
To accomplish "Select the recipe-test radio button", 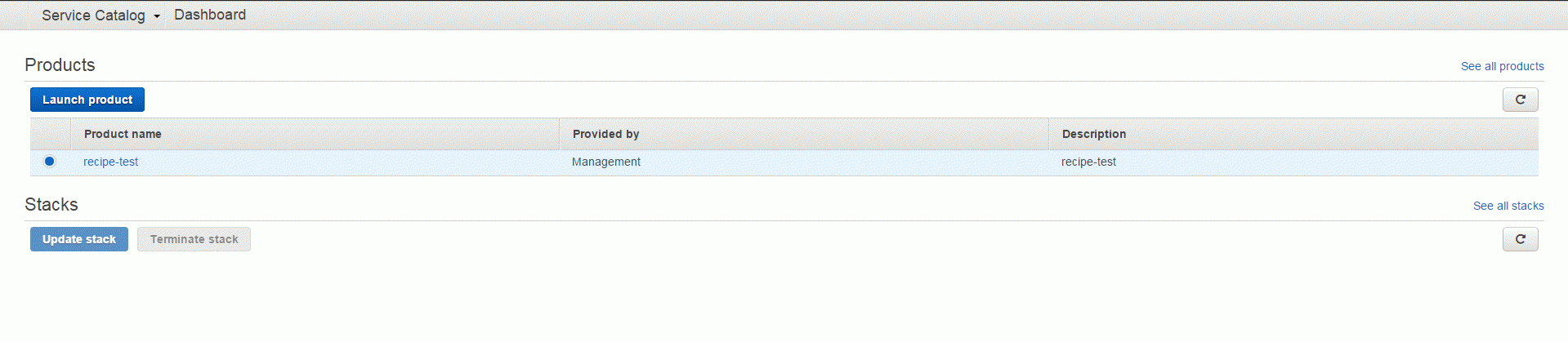I will click(49, 162).
